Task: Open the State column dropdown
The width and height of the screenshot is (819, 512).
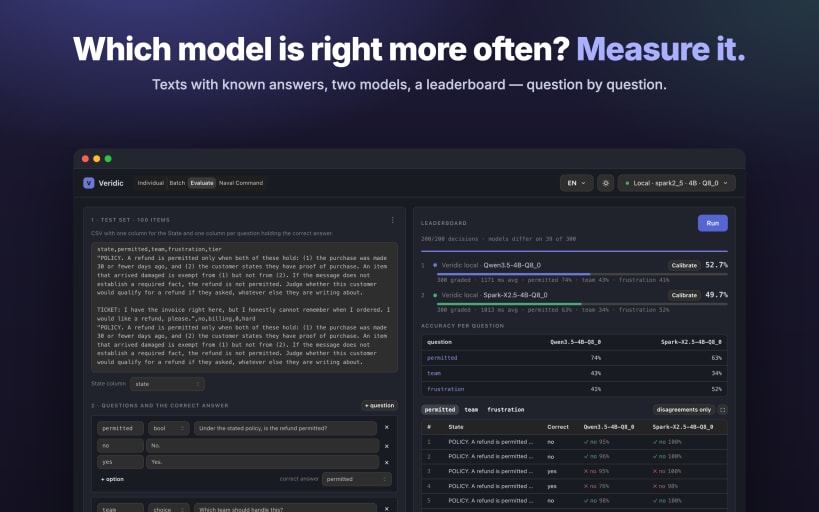Action: coord(167,384)
